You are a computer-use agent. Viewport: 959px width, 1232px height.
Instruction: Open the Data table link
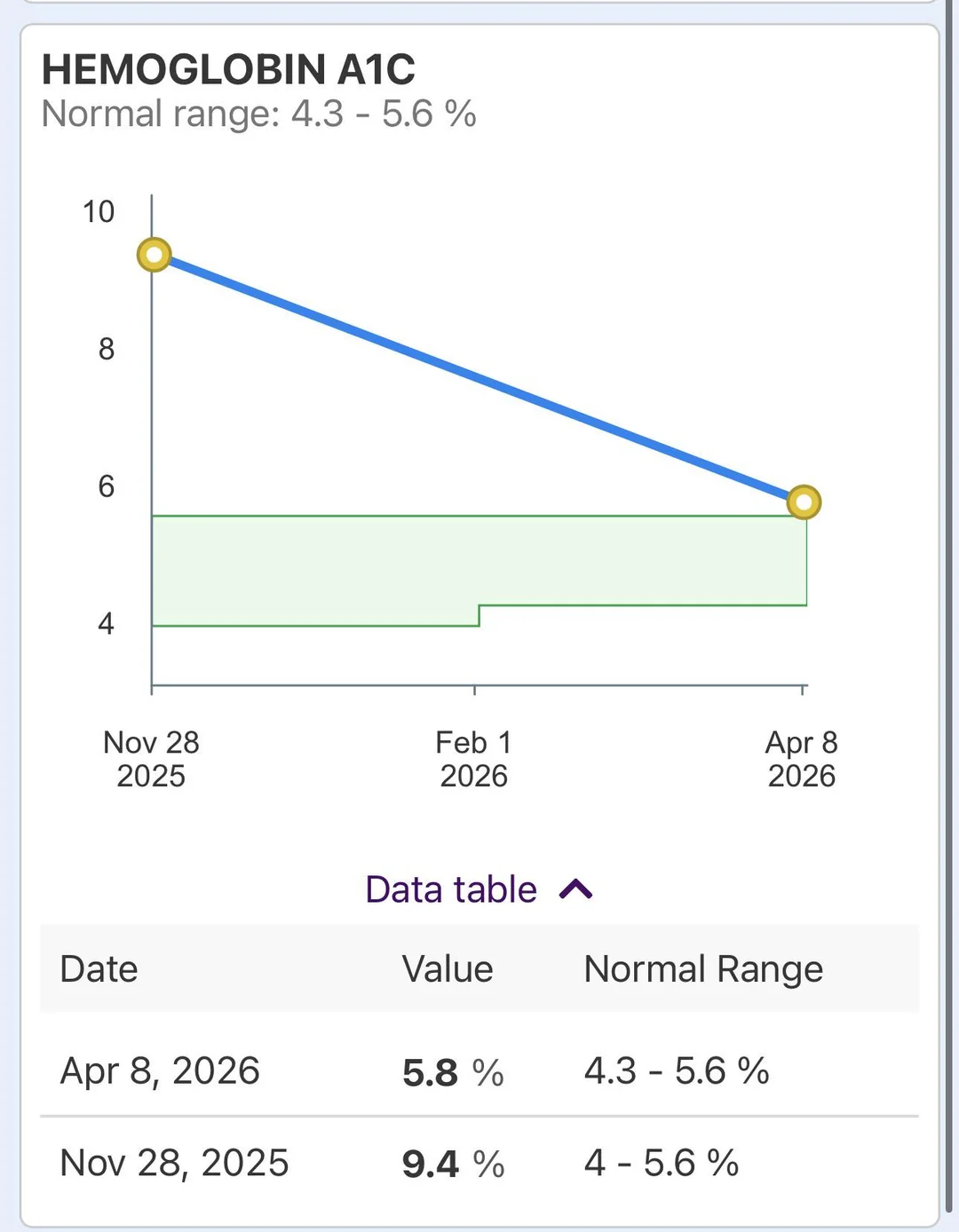point(451,888)
